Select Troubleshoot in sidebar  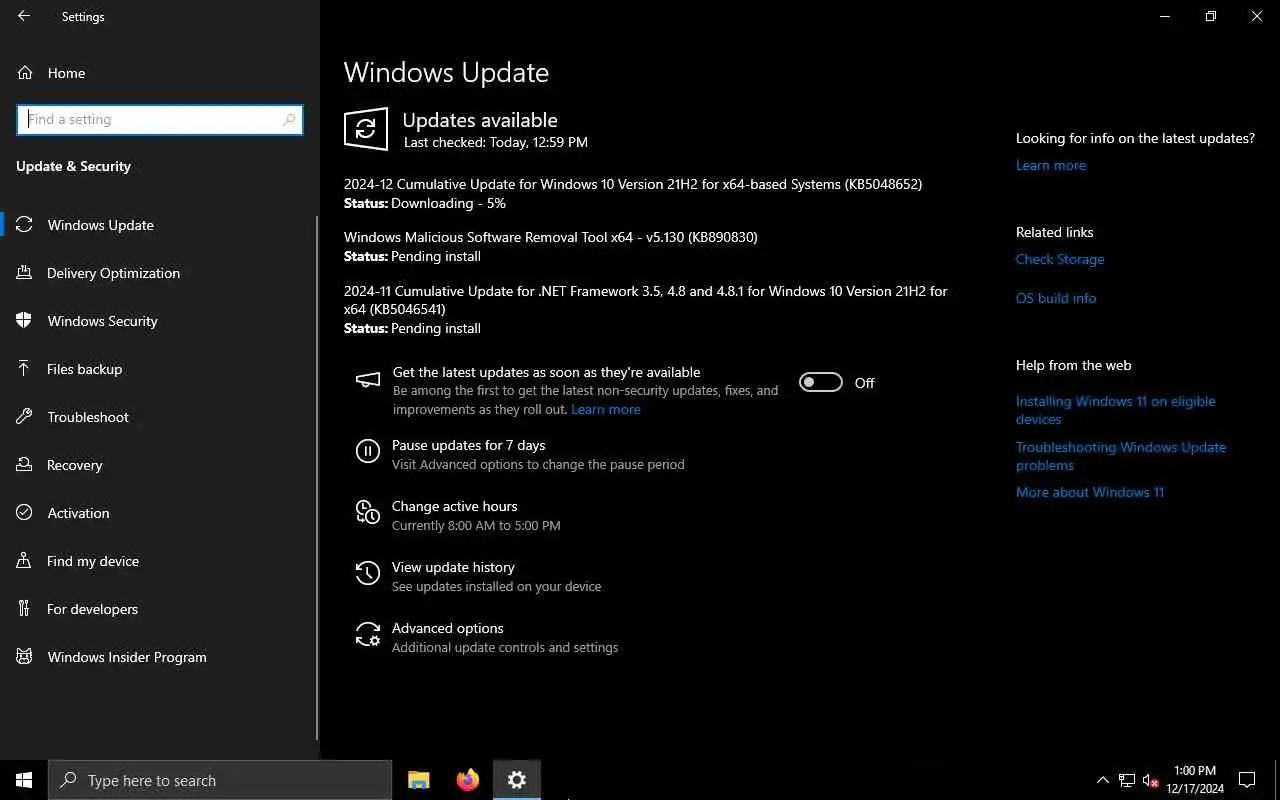158,417
